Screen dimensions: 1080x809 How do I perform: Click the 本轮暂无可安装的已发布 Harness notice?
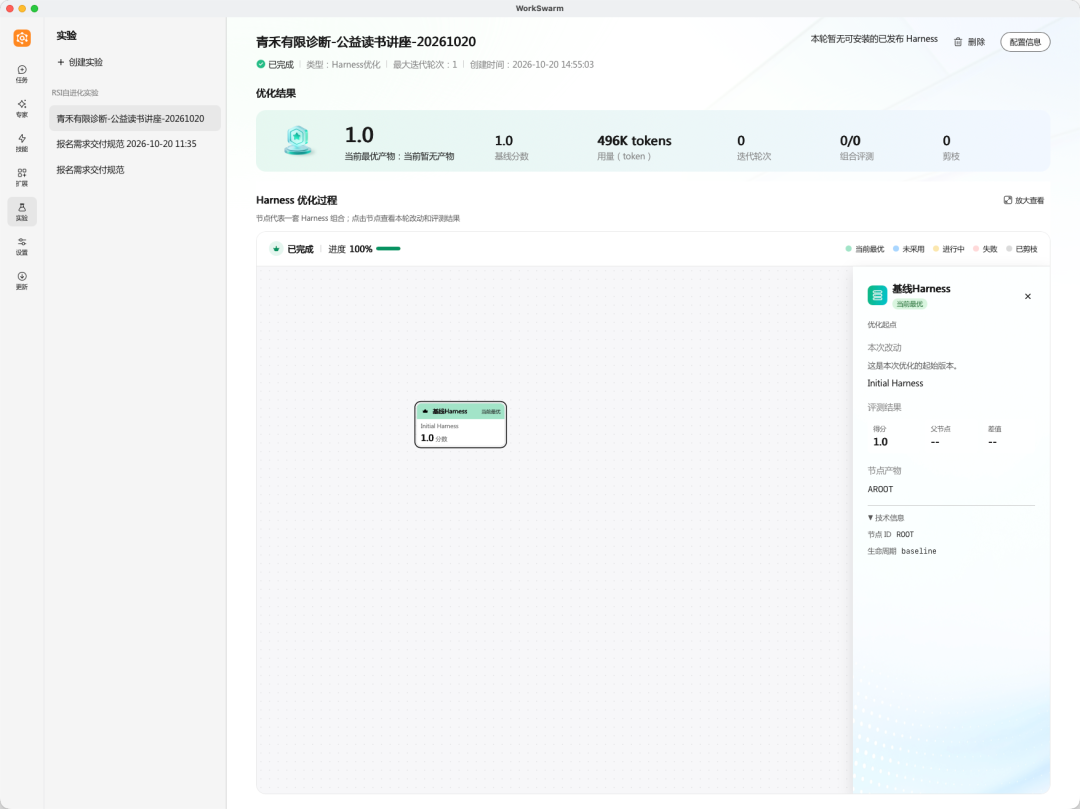(874, 39)
